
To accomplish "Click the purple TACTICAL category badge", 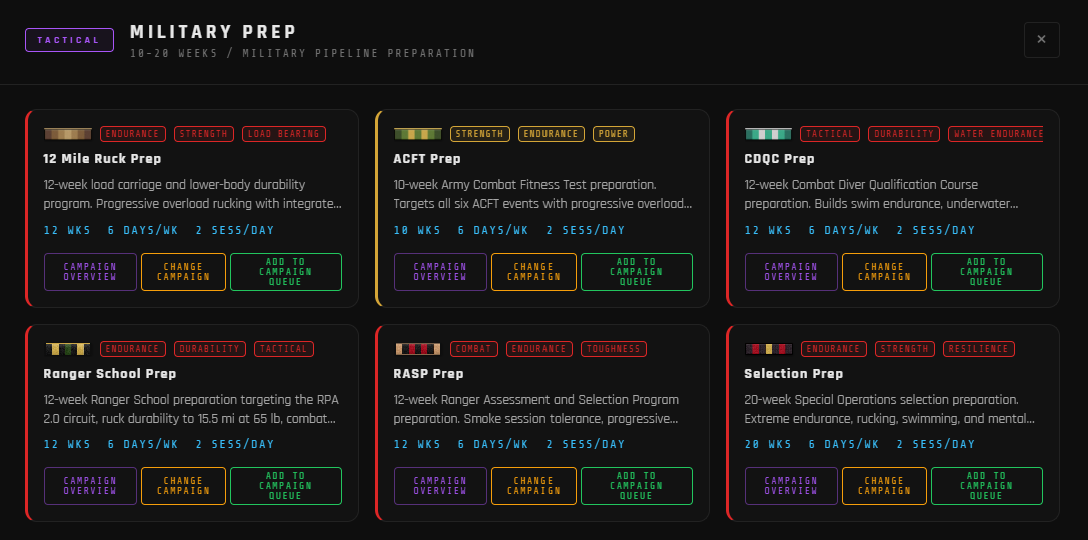I will point(69,40).
